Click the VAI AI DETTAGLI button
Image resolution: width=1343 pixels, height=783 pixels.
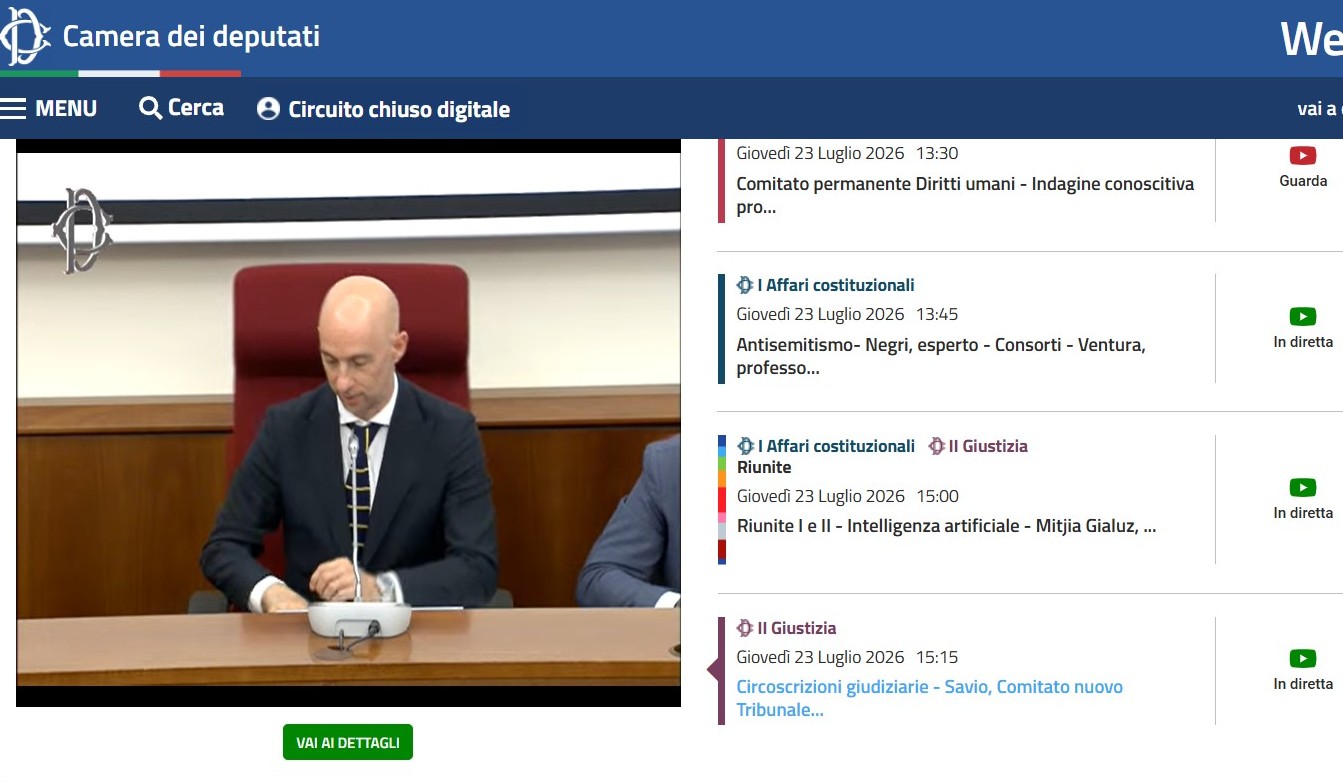pos(348,742)
